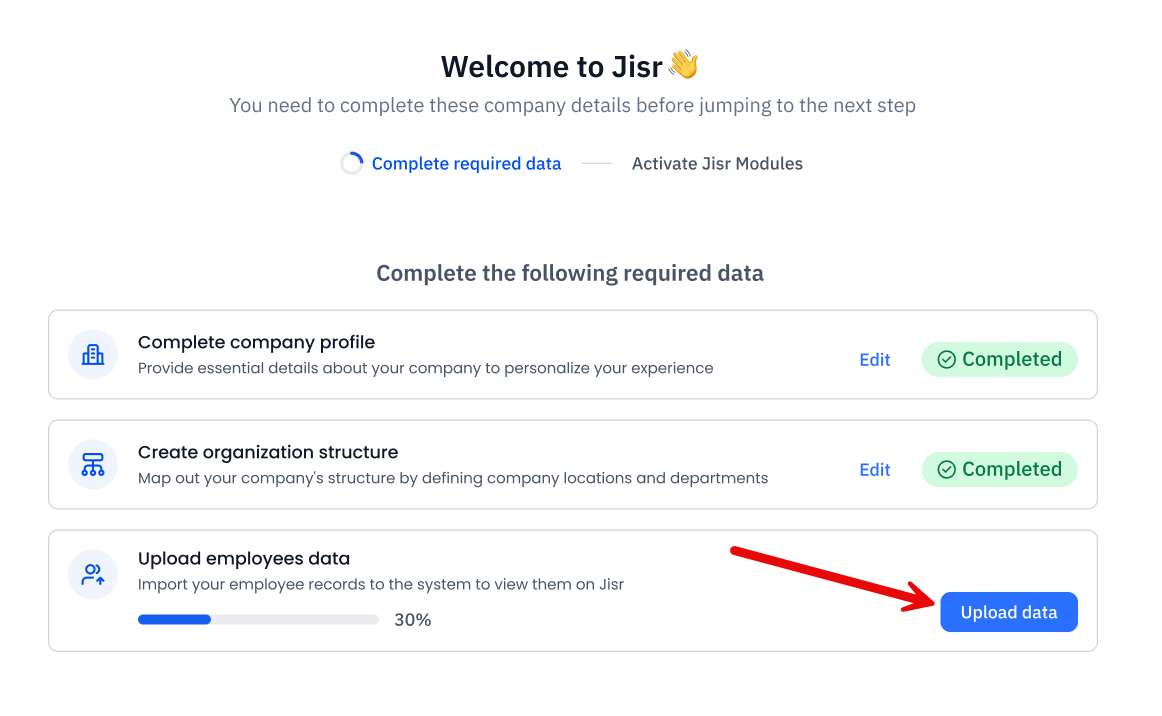Click the connector line between onboarding steps
1162x716 pixels.
click(596, 163)
